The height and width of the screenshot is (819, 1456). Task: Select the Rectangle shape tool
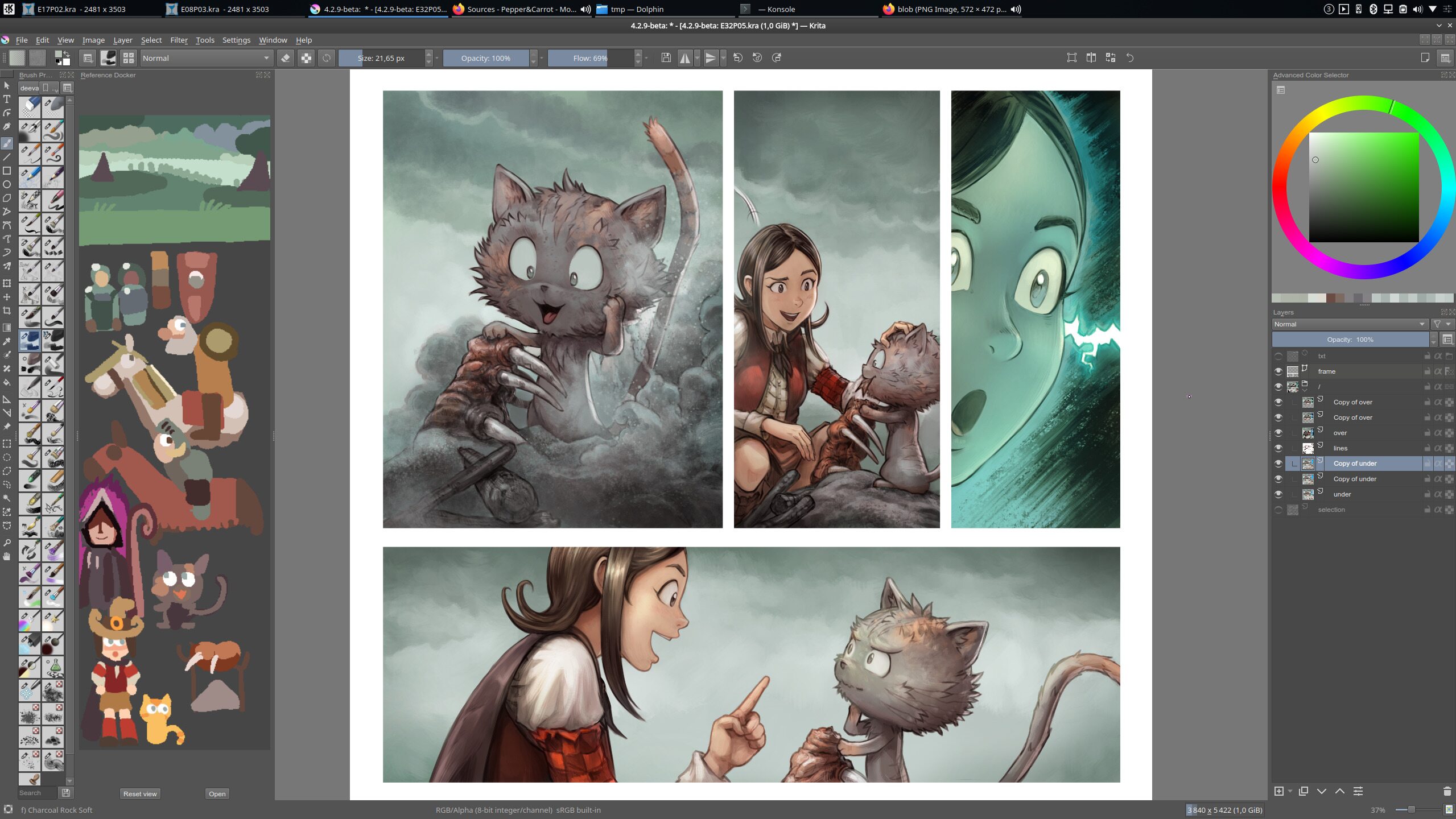[x=7, y=171]
